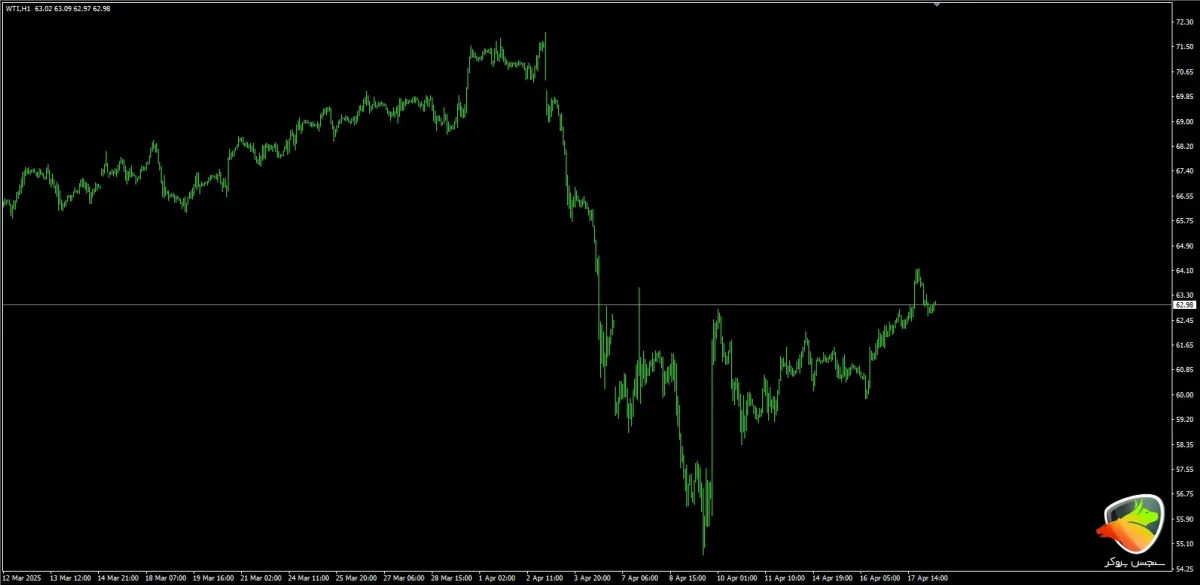Click the WTI,H1 chart title text
This screenshot has height=585, width=1200.
[18, 9]
